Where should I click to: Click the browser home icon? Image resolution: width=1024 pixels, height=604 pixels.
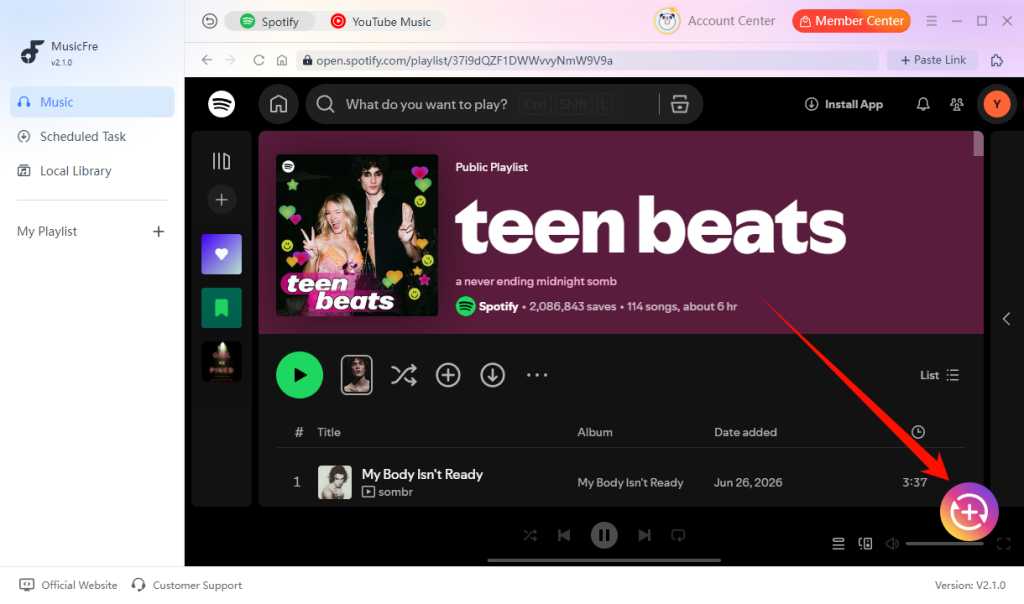click(x=281, y=60)
